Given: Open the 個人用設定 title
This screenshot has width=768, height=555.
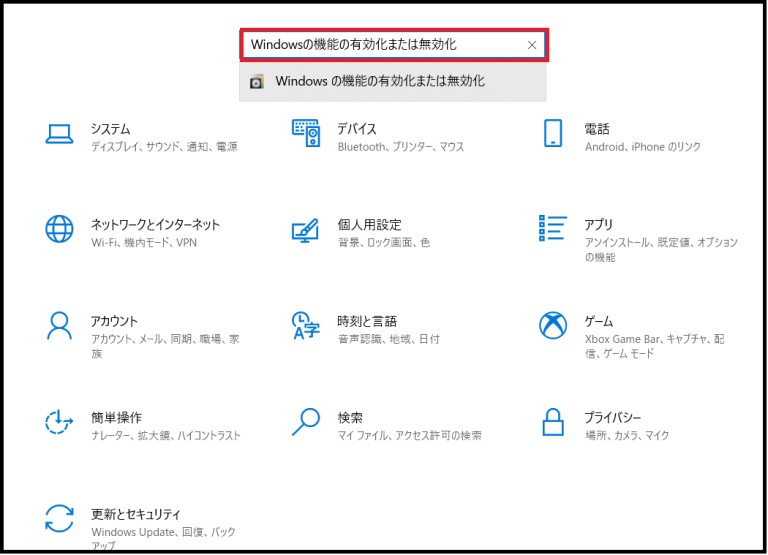Looking at the screenshot, I should pos(369,225).
